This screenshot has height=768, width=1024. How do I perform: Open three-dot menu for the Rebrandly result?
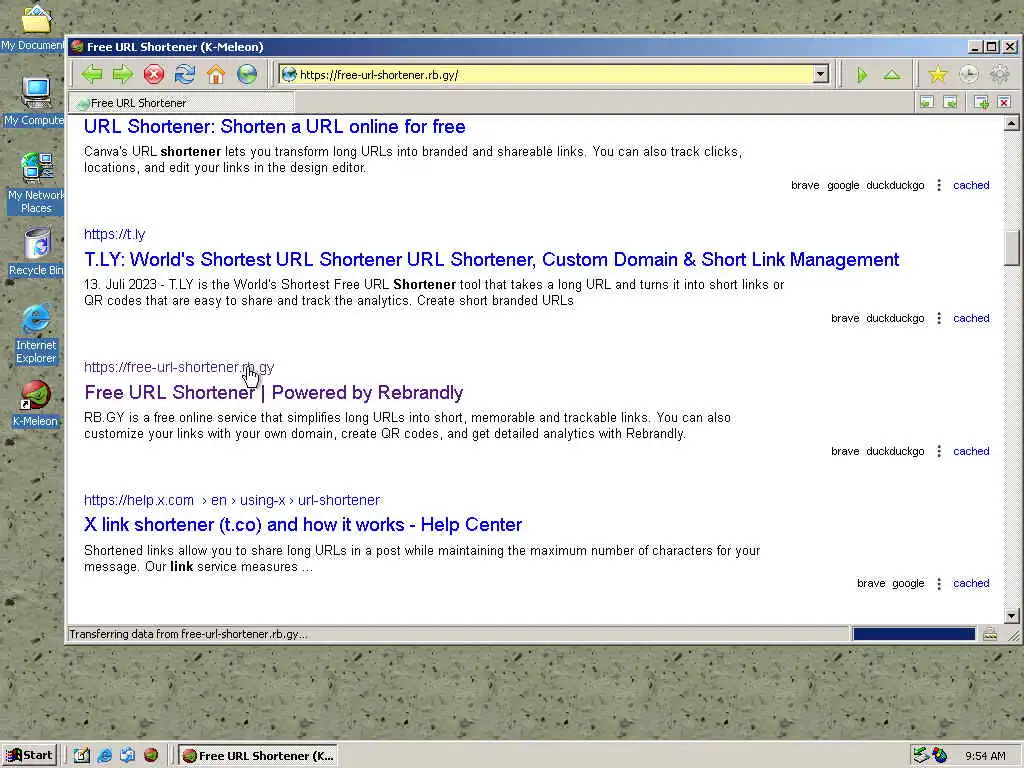[x=939, y=451]
